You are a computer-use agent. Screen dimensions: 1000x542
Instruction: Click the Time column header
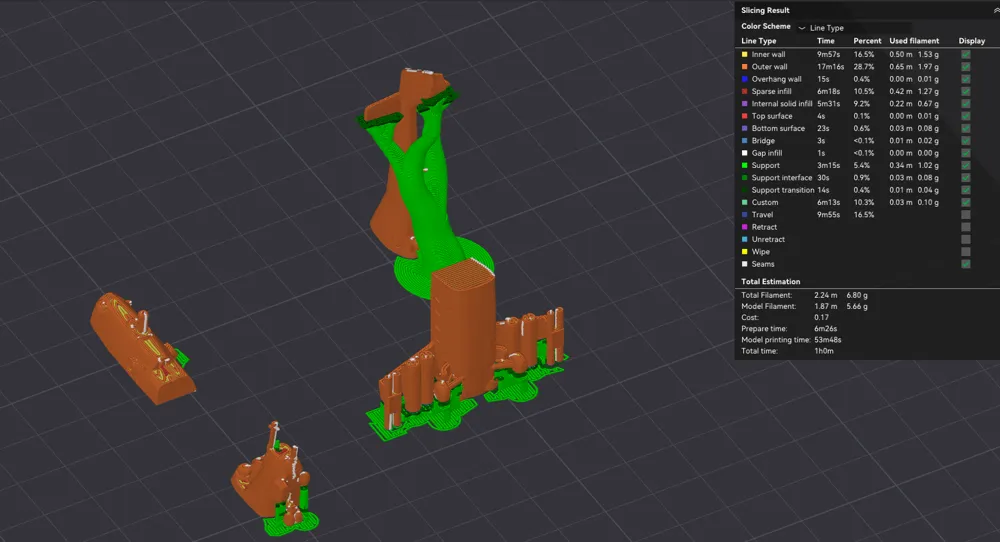pos(825,41)
